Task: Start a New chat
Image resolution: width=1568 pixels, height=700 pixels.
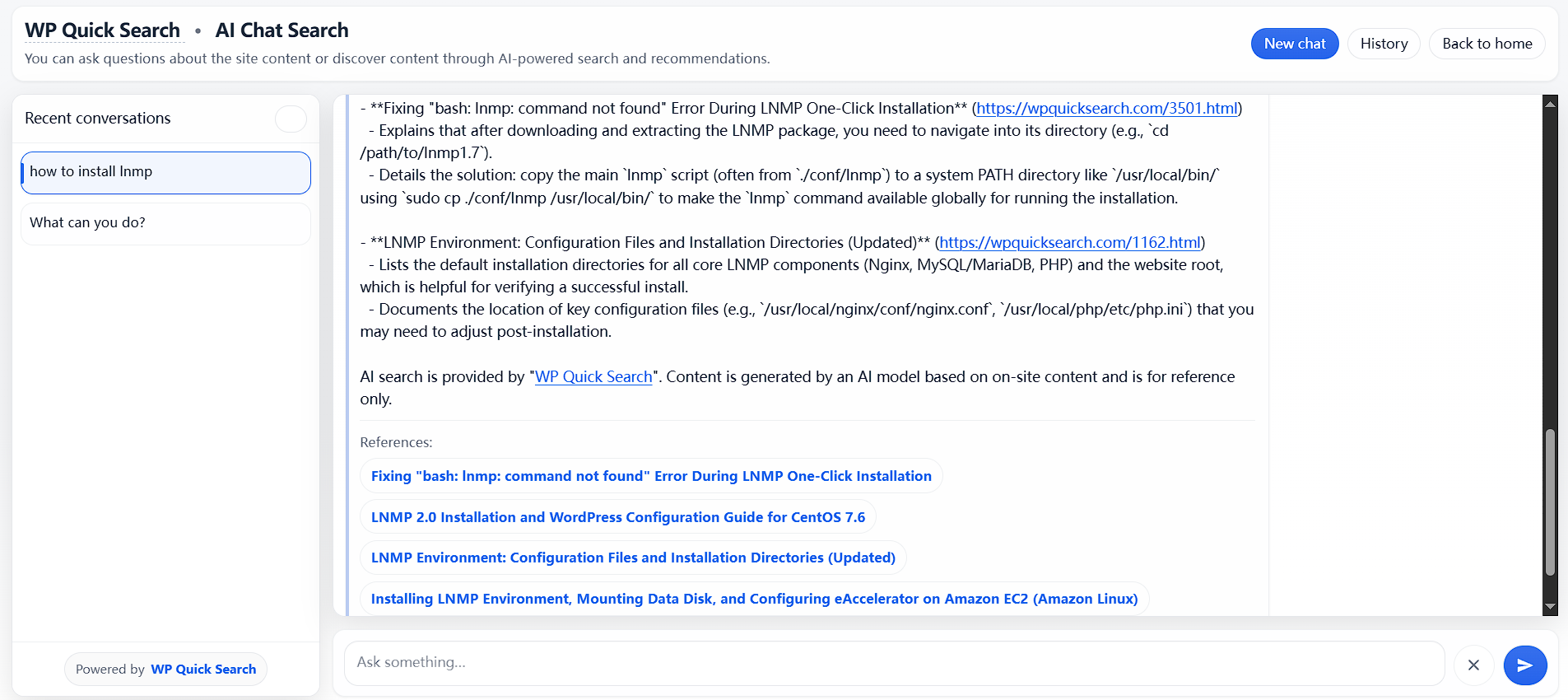Action: 1294,44
